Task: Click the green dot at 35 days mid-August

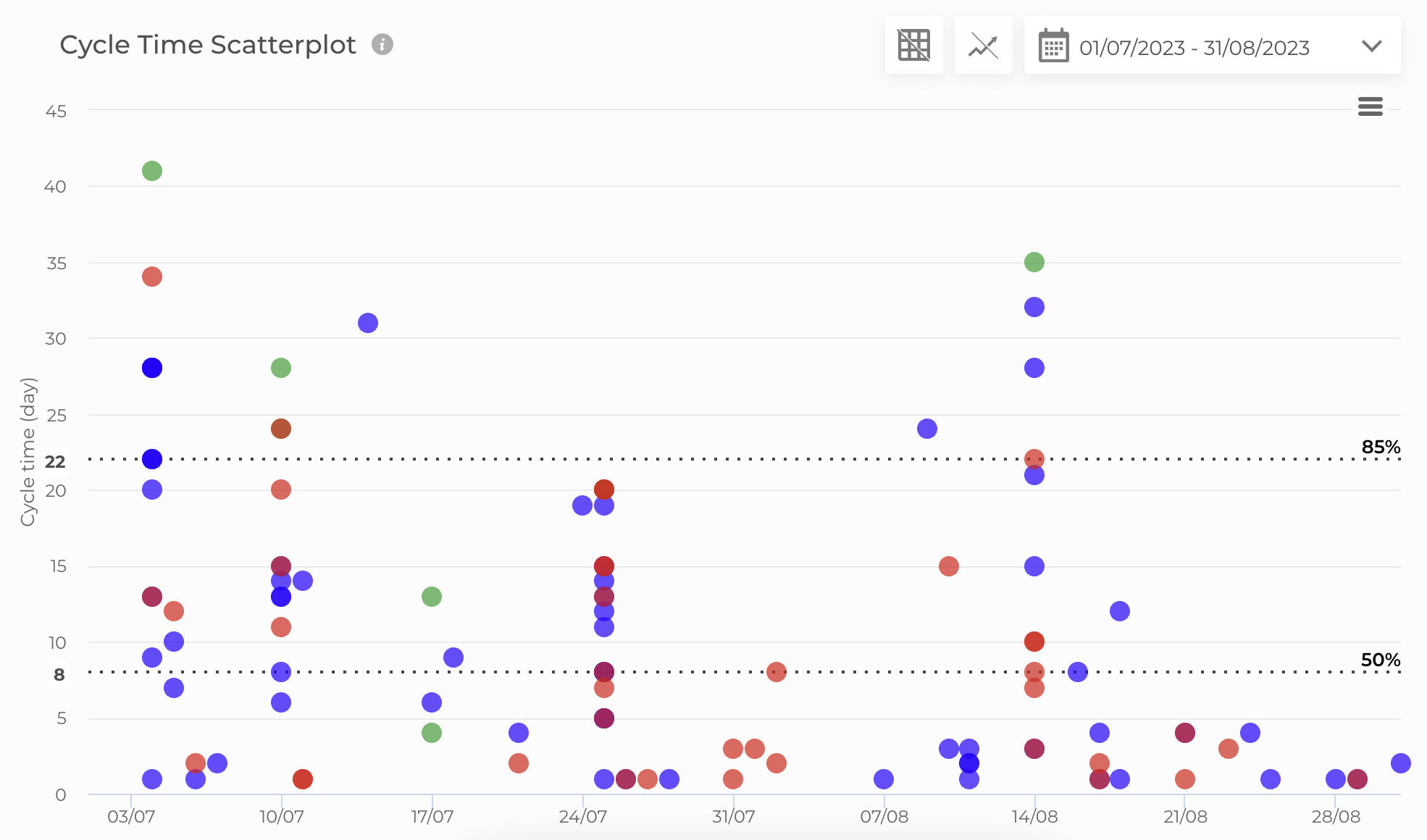Action: [x=1033, y=261]
